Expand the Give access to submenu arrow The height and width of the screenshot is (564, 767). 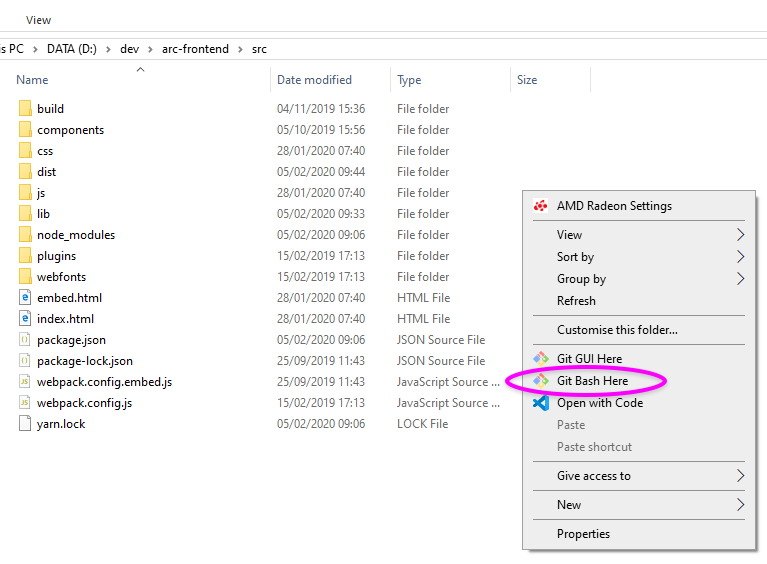(x=741, y=475)
